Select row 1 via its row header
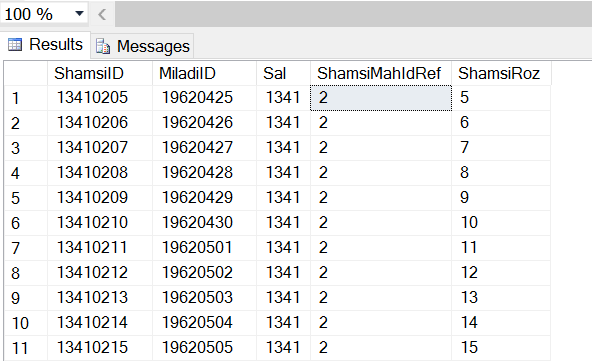 click(26, 98)
